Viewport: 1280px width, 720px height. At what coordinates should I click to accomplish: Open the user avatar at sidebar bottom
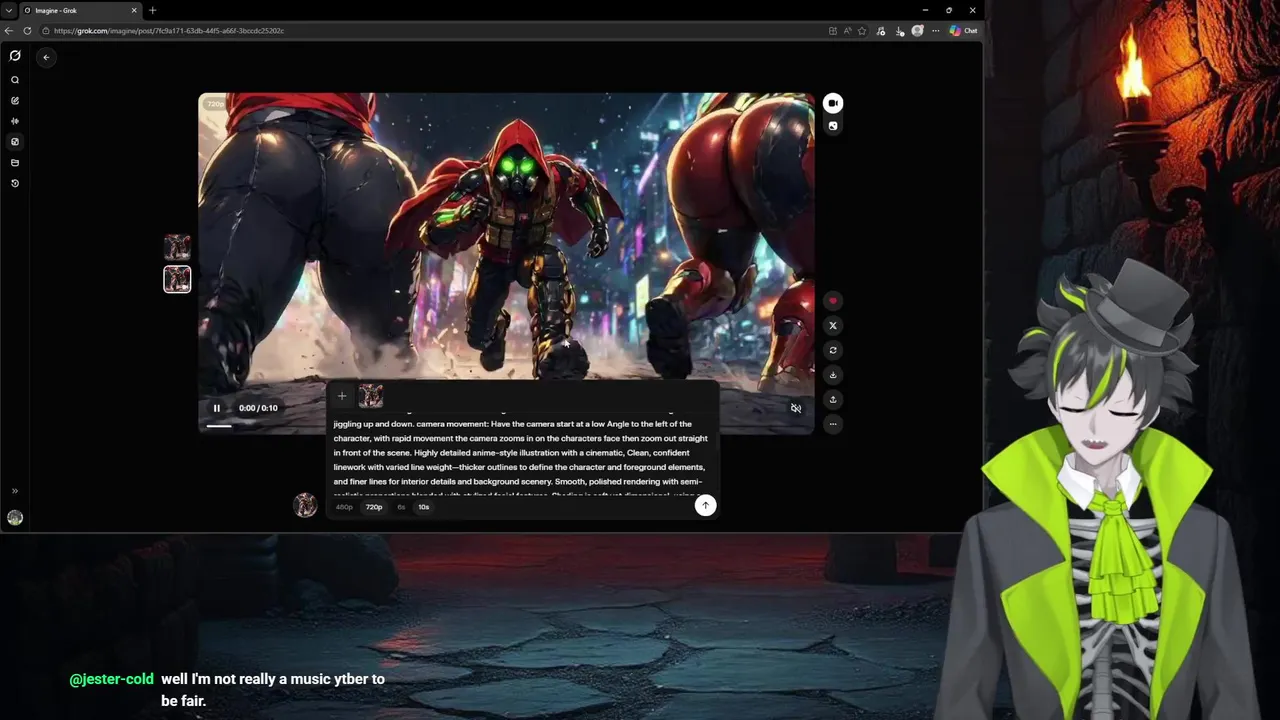click(15, 518)
